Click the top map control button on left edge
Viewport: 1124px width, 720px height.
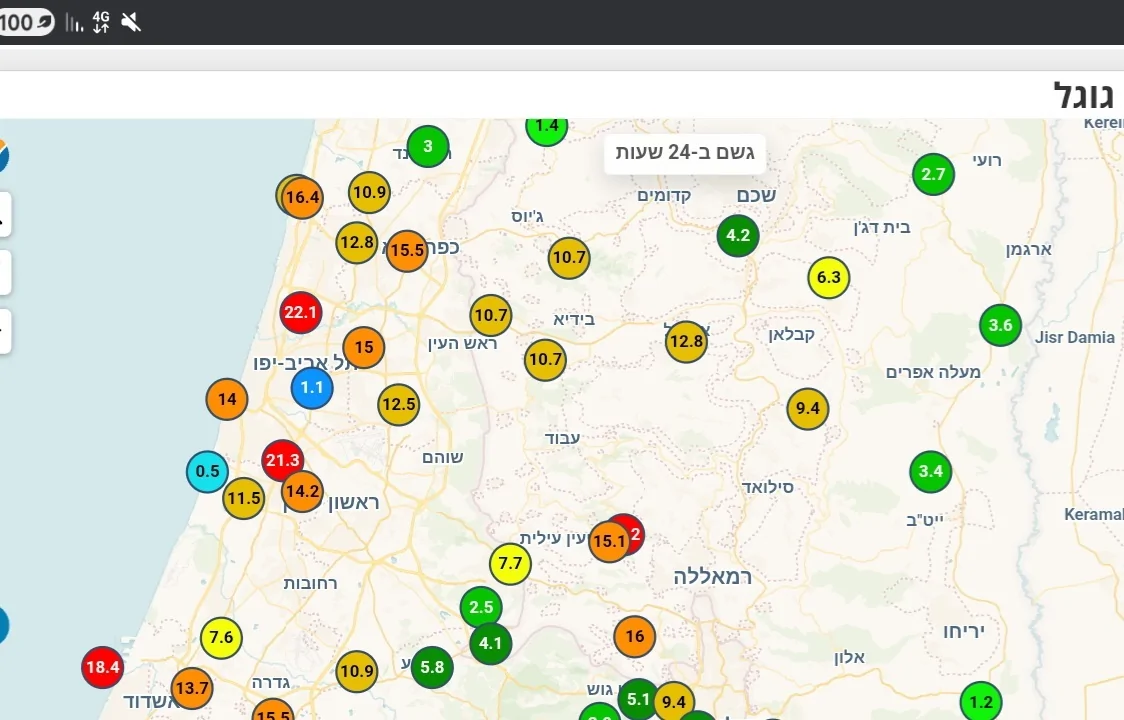click(4, 215)
